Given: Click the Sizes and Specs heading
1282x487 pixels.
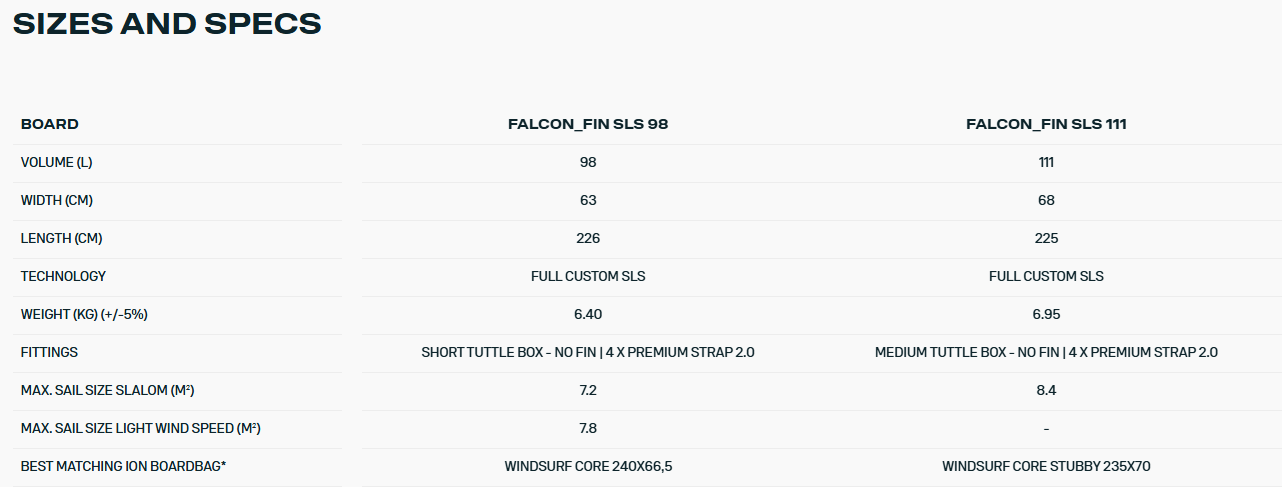Looking at the screenshot, I should [167, 24].
